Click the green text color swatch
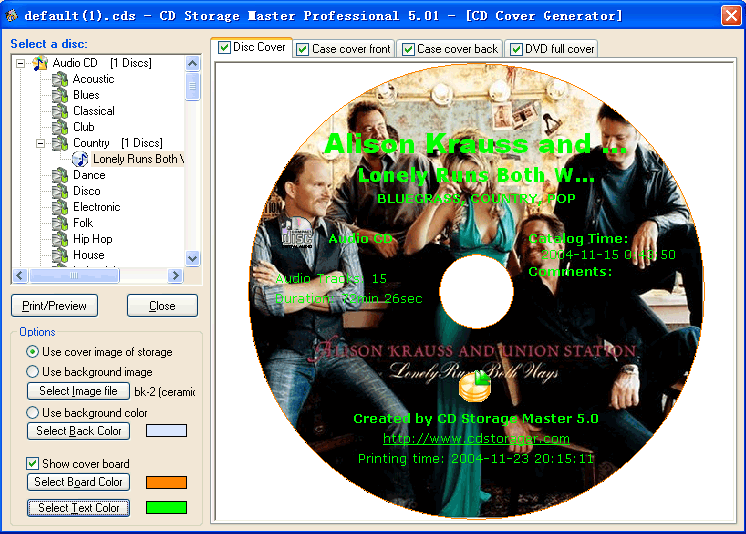Viewport: 746px width, 534px height. [167, 508]
